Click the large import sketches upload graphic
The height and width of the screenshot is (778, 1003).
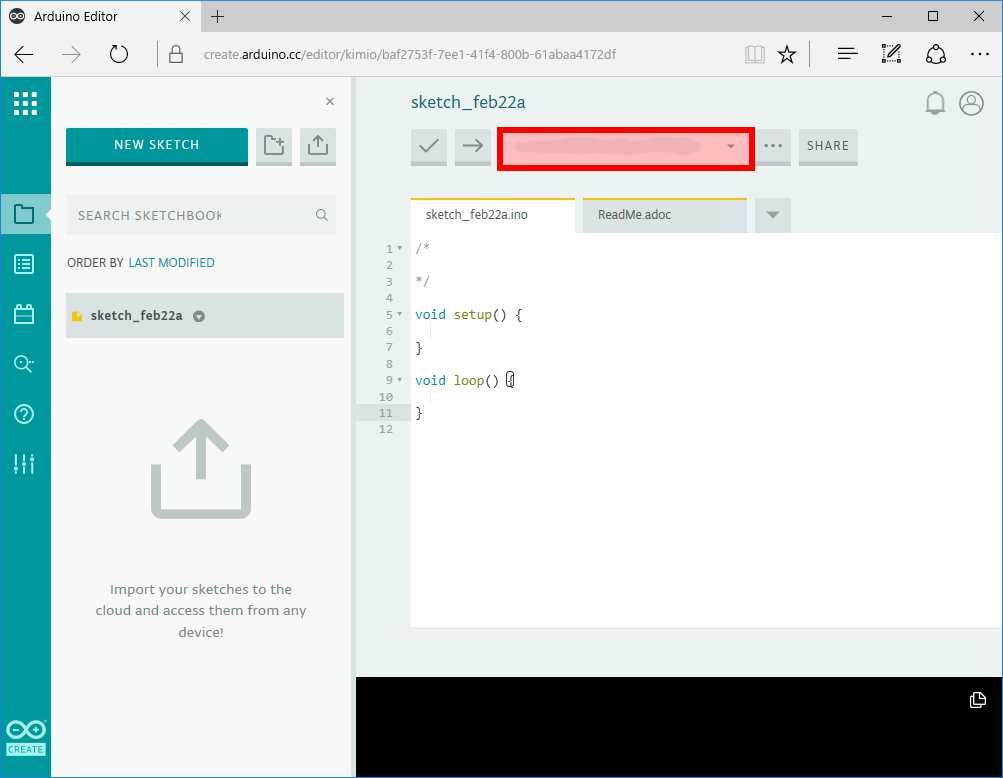point(201,468)
